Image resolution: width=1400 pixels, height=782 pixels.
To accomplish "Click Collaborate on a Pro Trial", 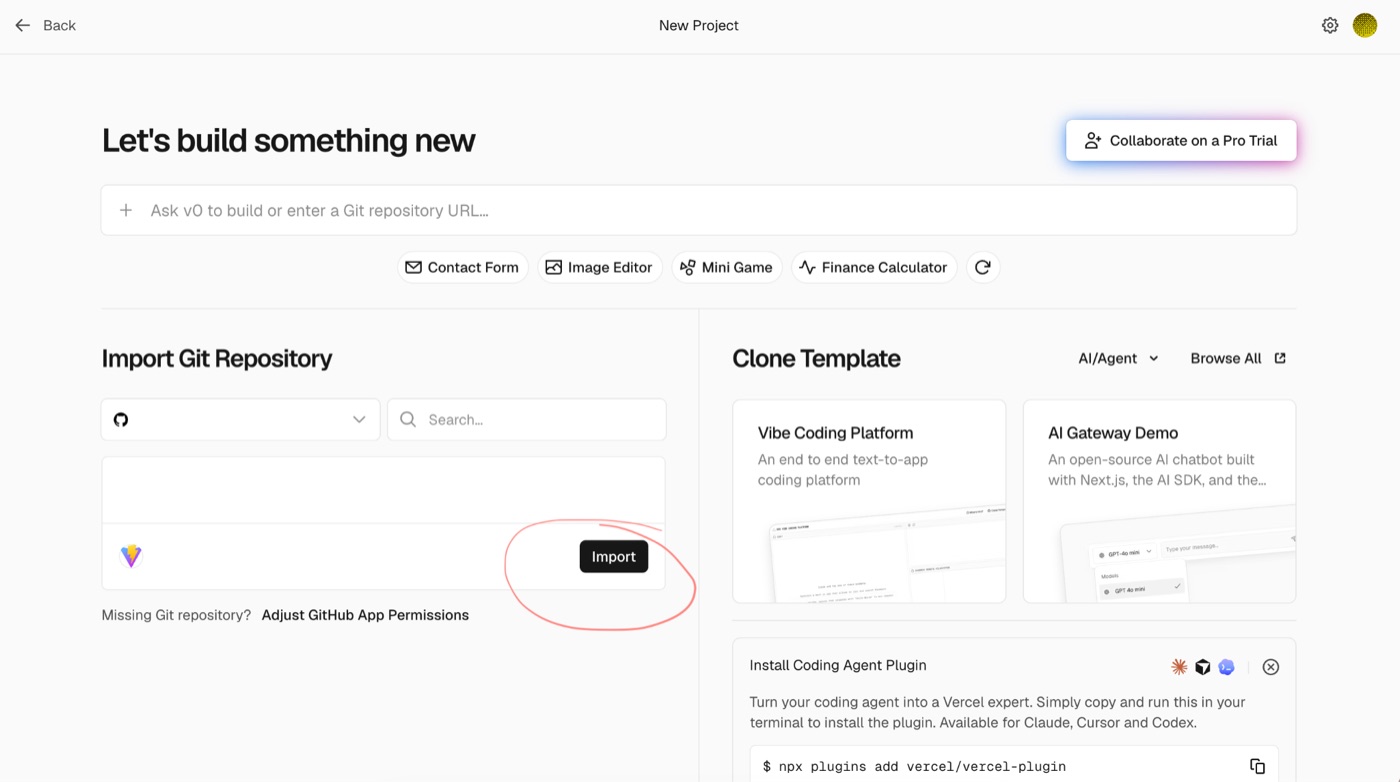I will tap(1181, 141).
